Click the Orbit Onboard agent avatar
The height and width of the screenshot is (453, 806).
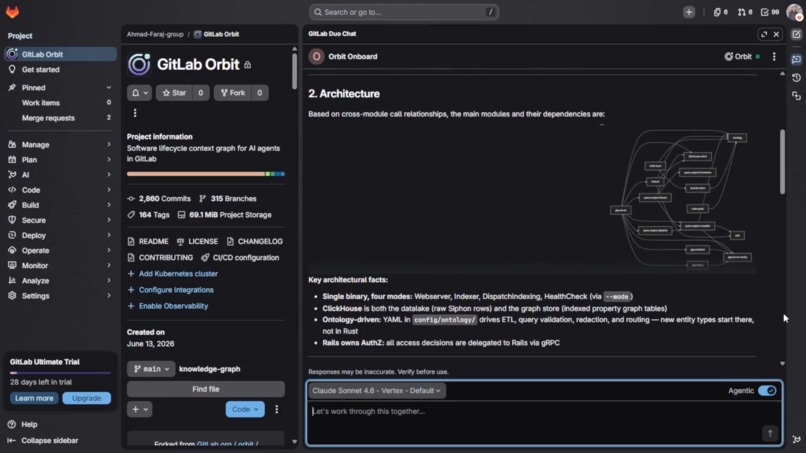pos(316,57)
